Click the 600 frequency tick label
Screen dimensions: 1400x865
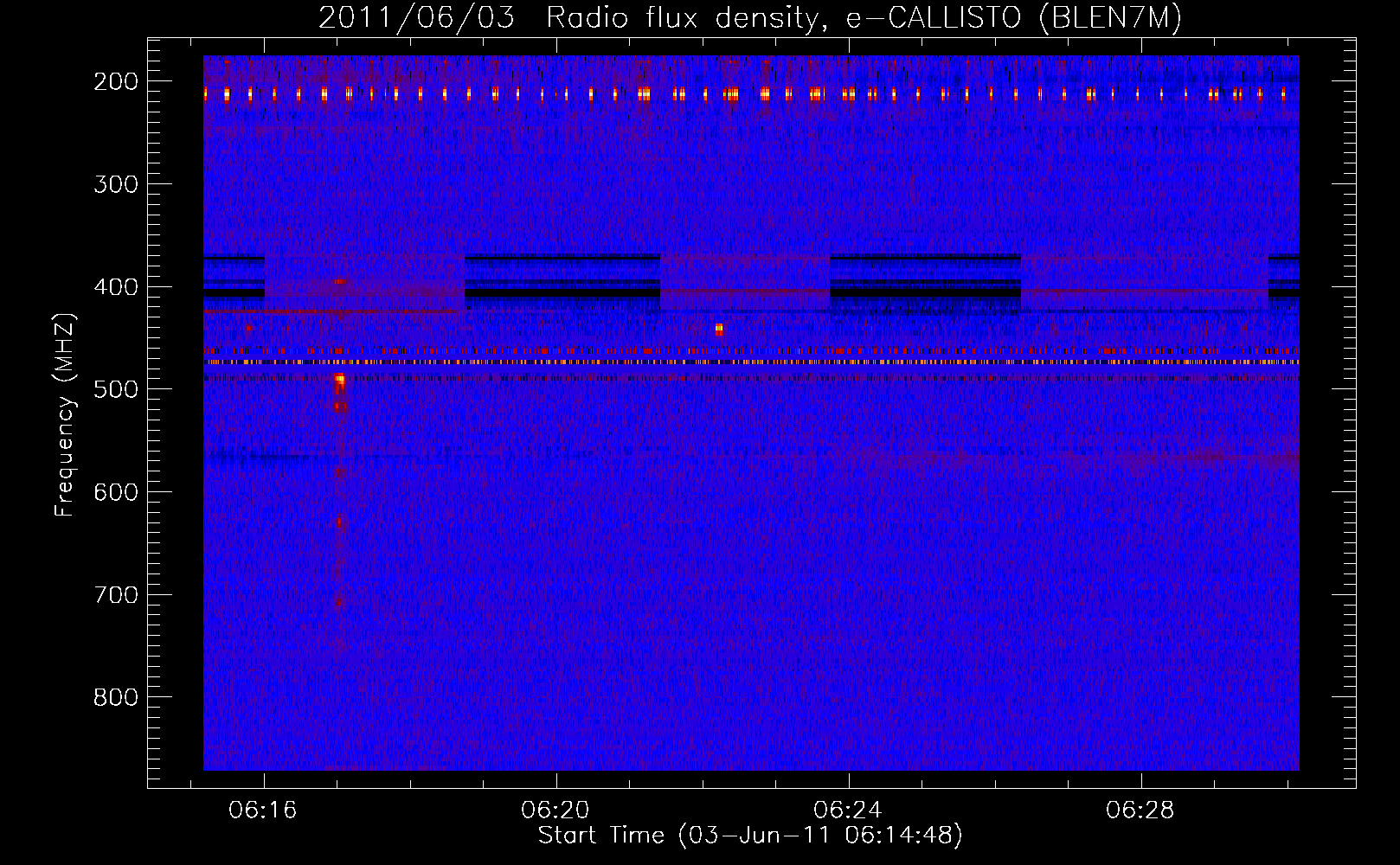pyautogui.click(x=115, y=492)
